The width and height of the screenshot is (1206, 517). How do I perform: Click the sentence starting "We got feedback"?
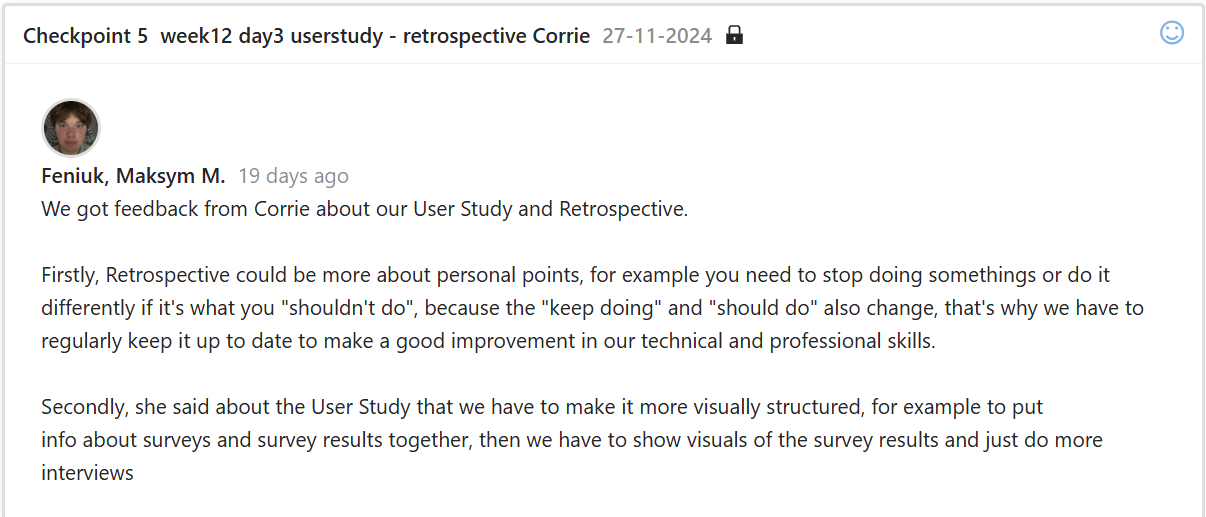[x=364, y=210]
